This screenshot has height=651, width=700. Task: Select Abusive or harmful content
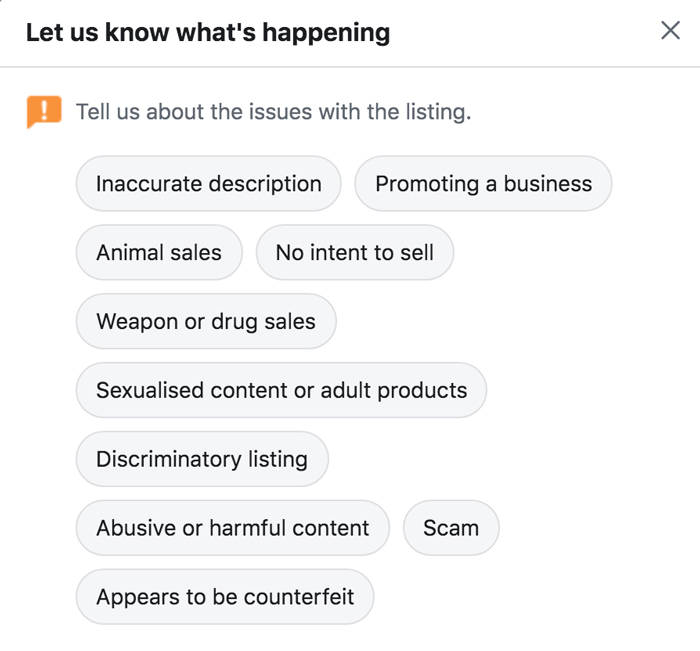232,528
